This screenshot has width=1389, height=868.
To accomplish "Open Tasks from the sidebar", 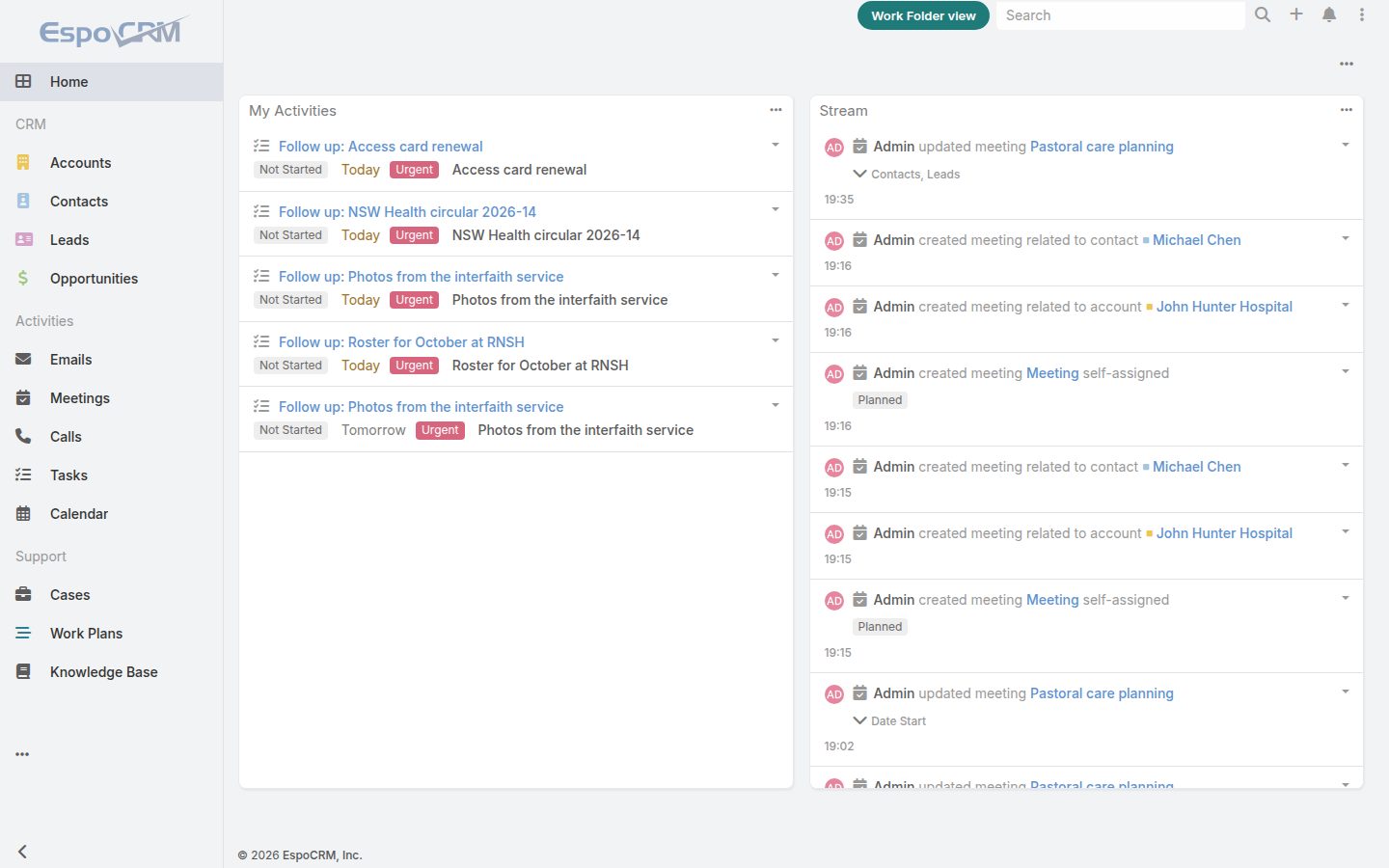I will point(111,475).
